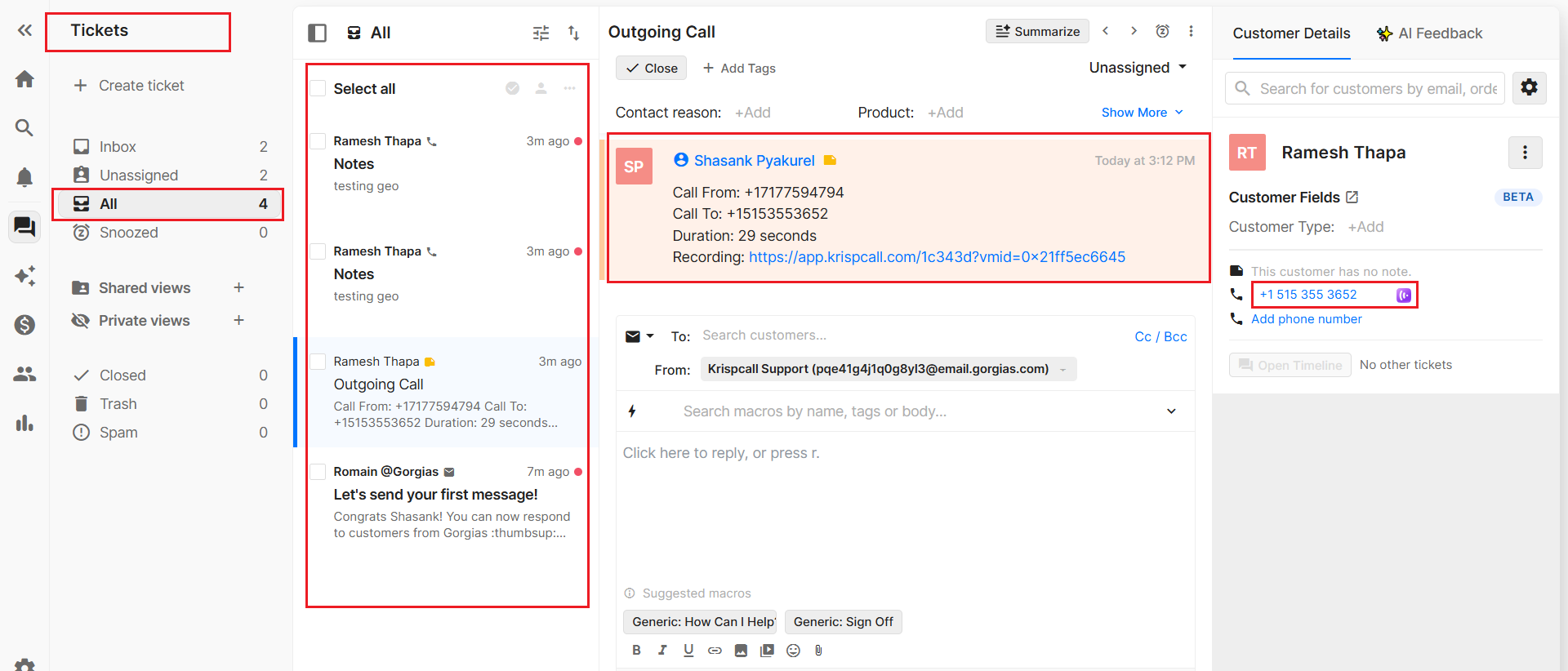Click the reply message text area
Viewport: 1568px width, 671px height.
coord(905,506)
